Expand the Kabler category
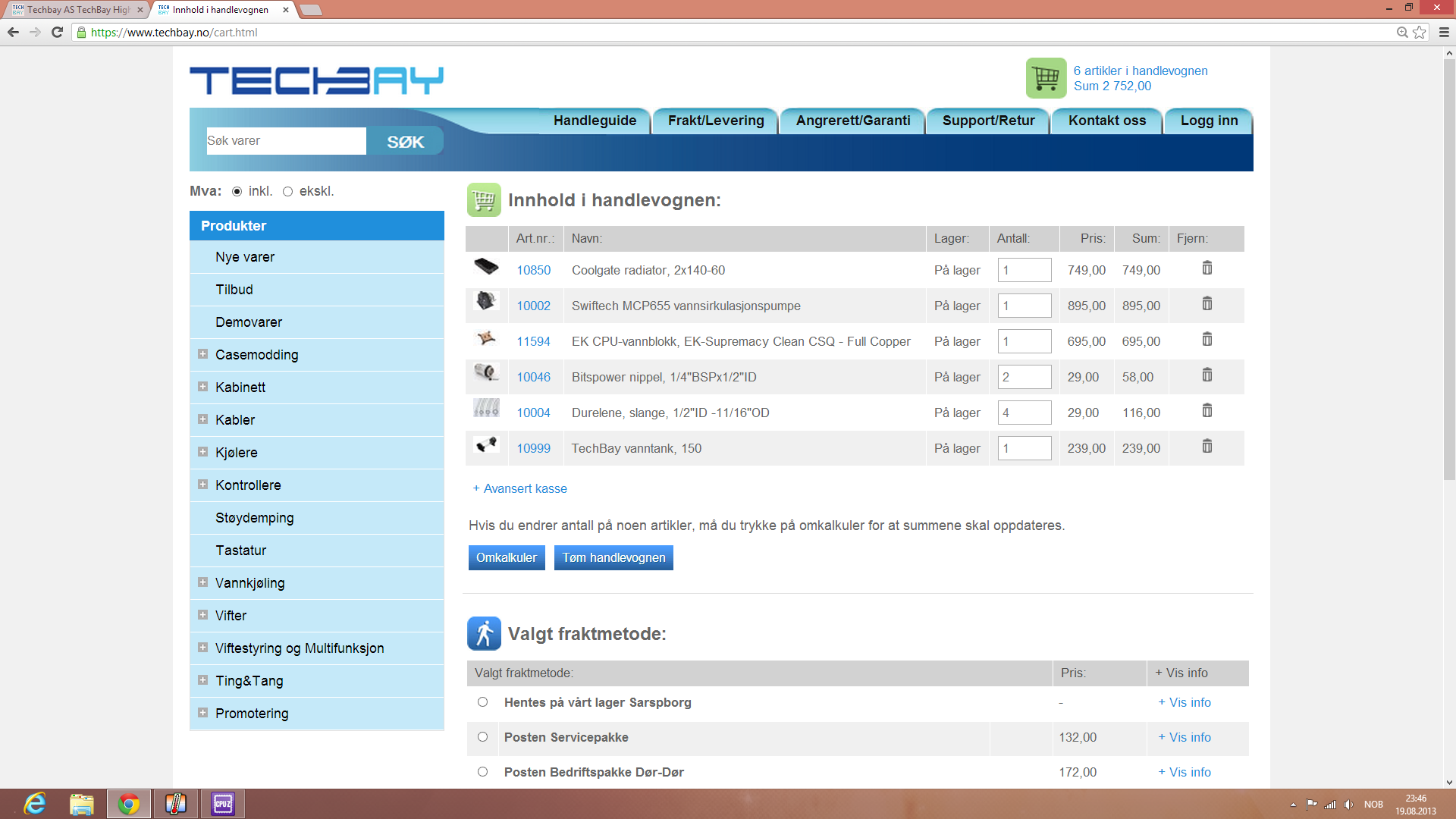The height and width of the screenshot is (819, 1456). coord(202,419)
